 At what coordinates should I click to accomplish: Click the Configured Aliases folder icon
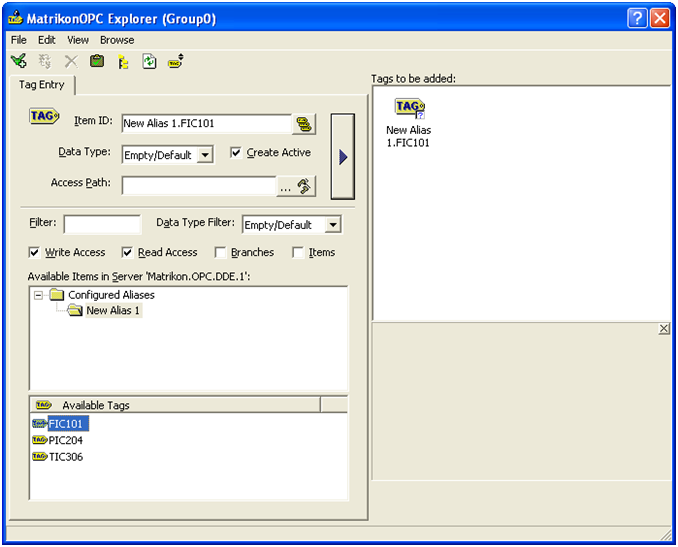[x=57, y=295]
